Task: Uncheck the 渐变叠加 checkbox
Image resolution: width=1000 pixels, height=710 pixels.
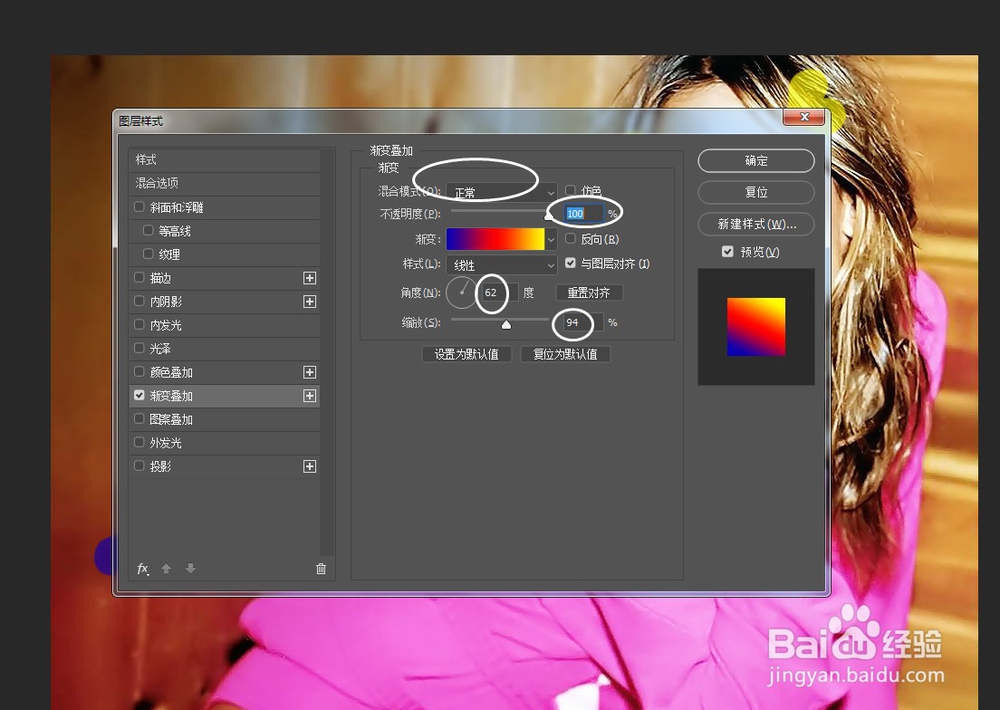Action: (139, 396)
